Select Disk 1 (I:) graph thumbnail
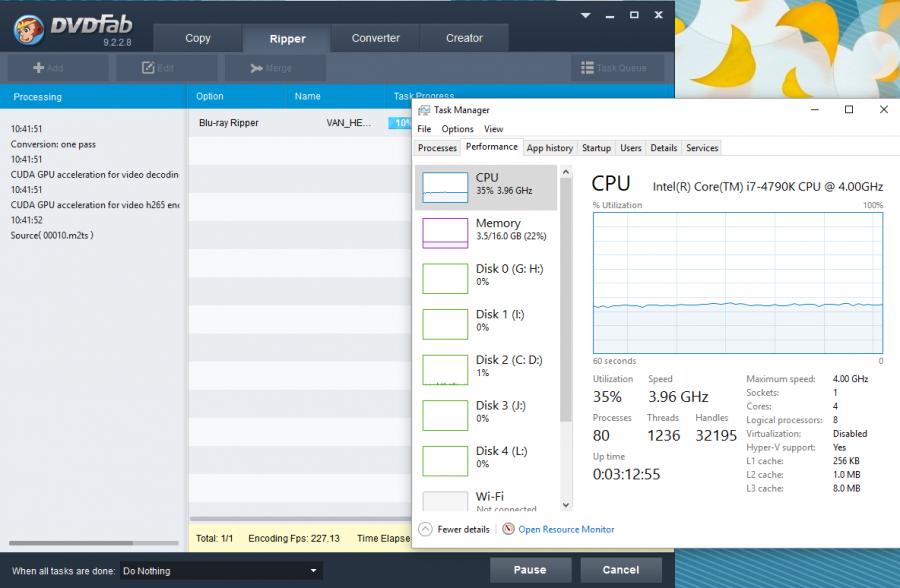Screen dimensions: 900x588 [x=445, y=324]
